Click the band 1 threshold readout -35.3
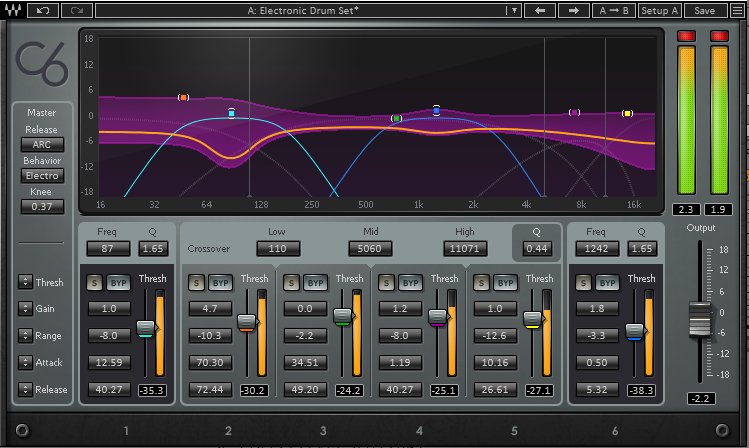 [152, 390]
